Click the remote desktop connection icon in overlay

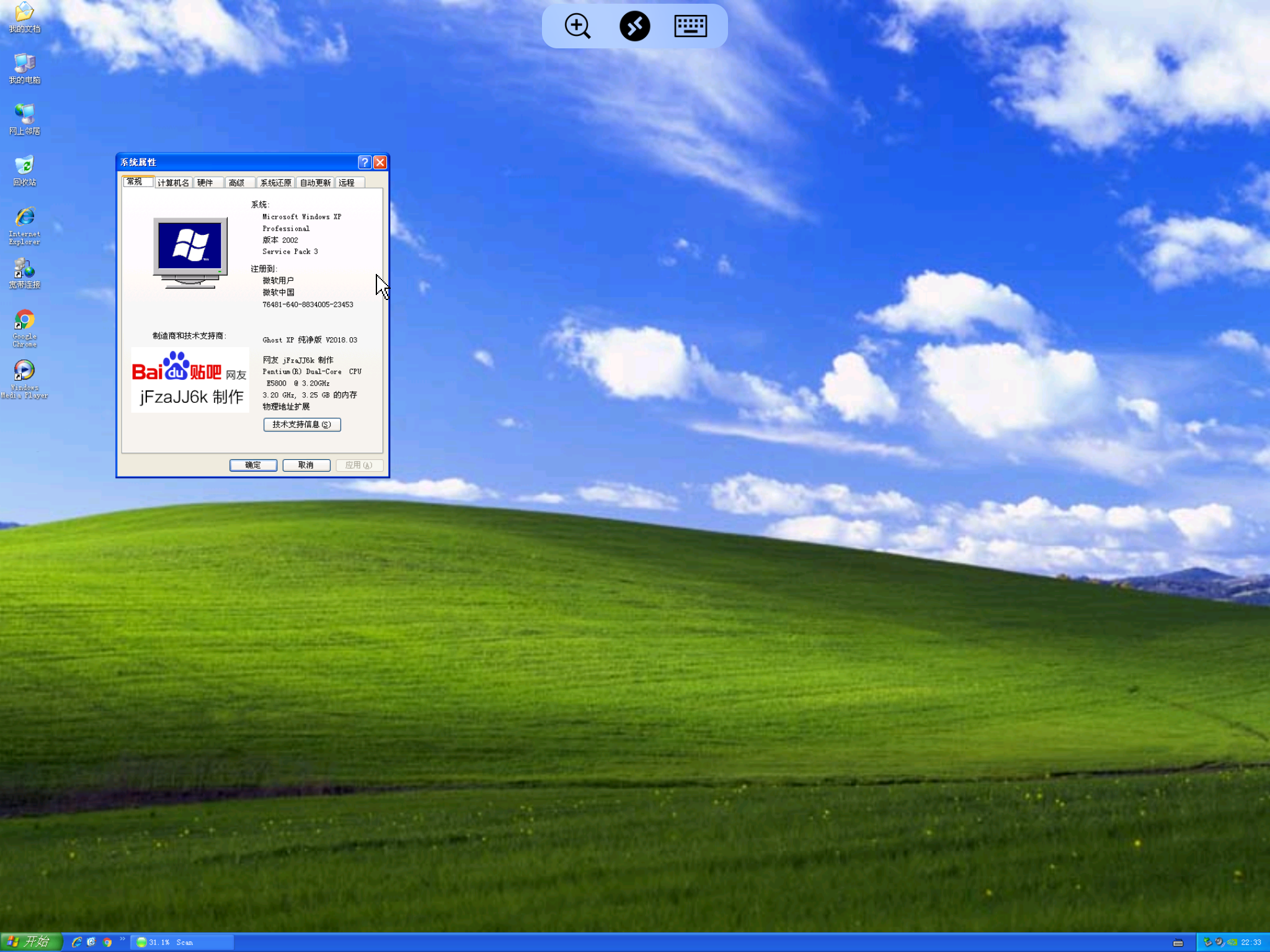634,26
